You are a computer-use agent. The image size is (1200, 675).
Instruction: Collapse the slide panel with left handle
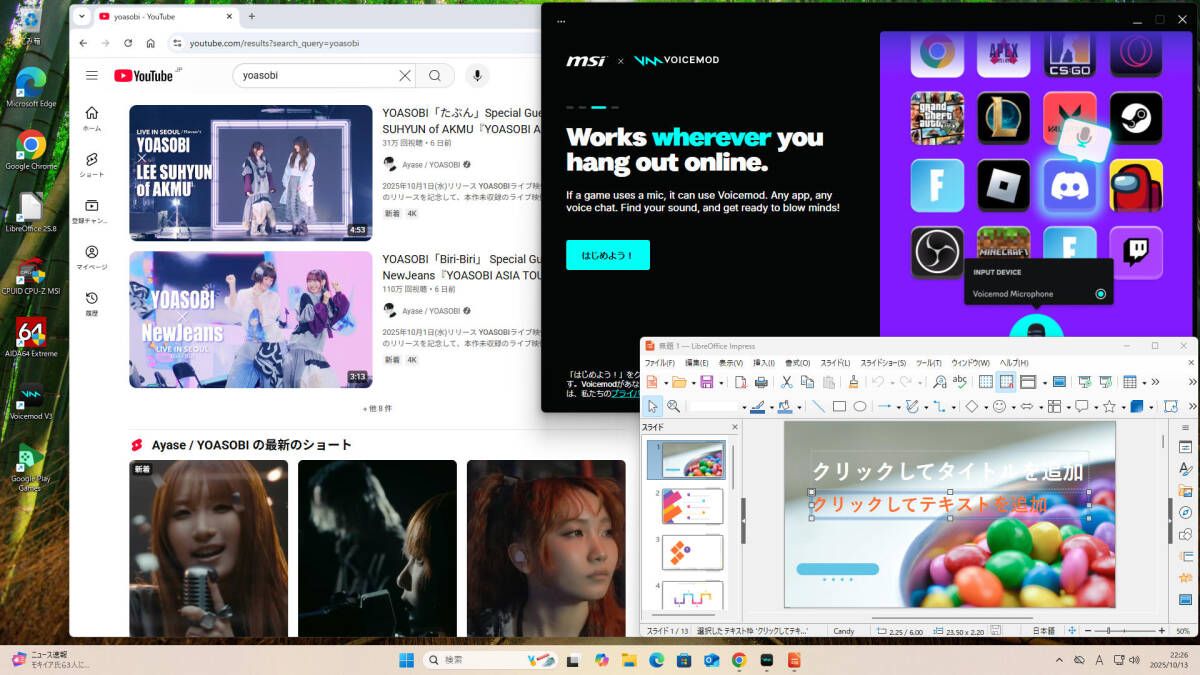(743, 522)
